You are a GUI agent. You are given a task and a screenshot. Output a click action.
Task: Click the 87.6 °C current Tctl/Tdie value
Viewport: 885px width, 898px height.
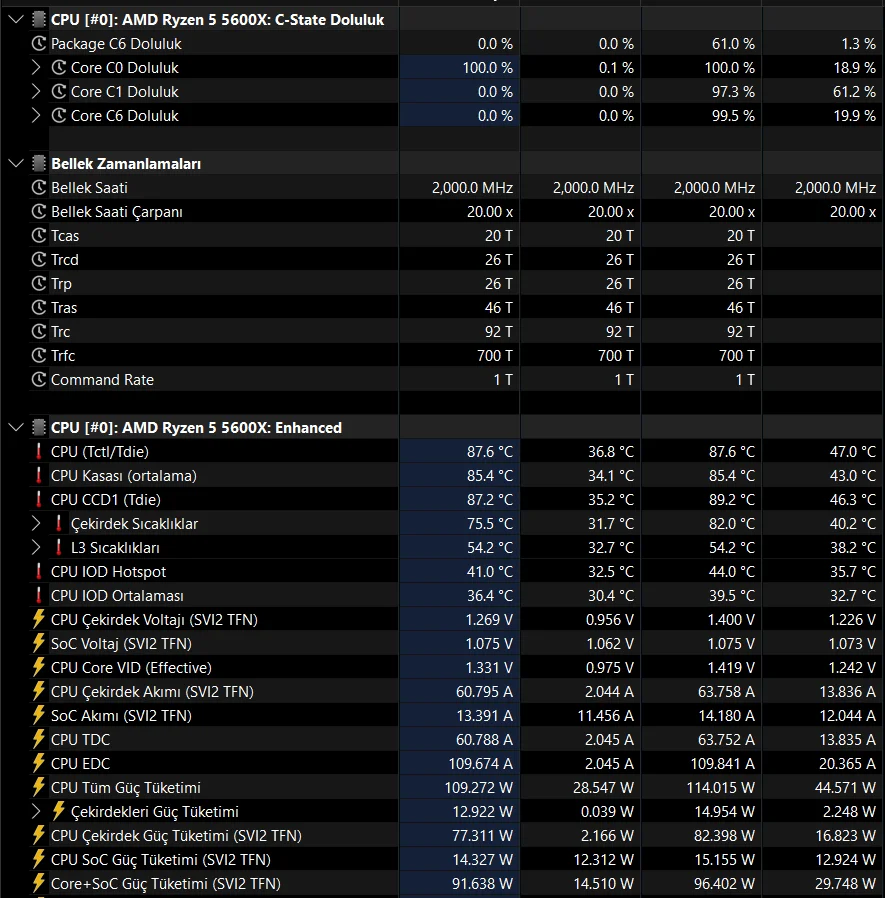[490, 452]
